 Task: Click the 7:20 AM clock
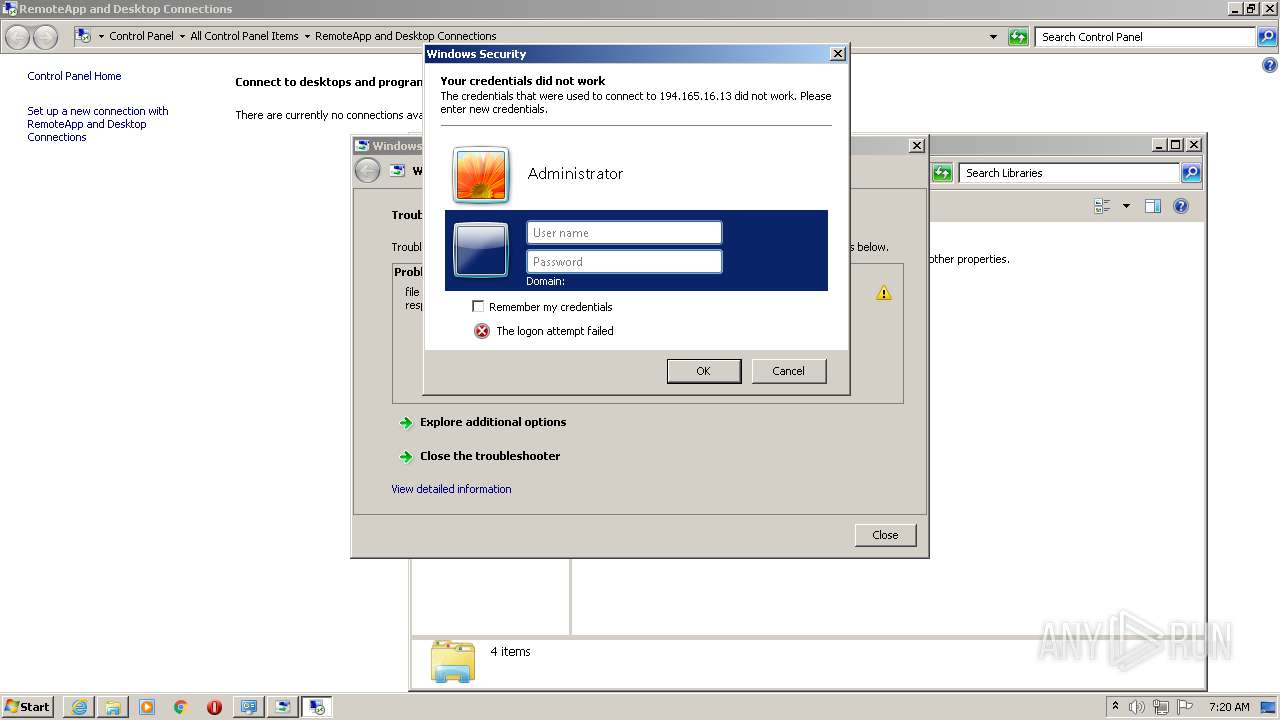click(x=1229, y=707)
